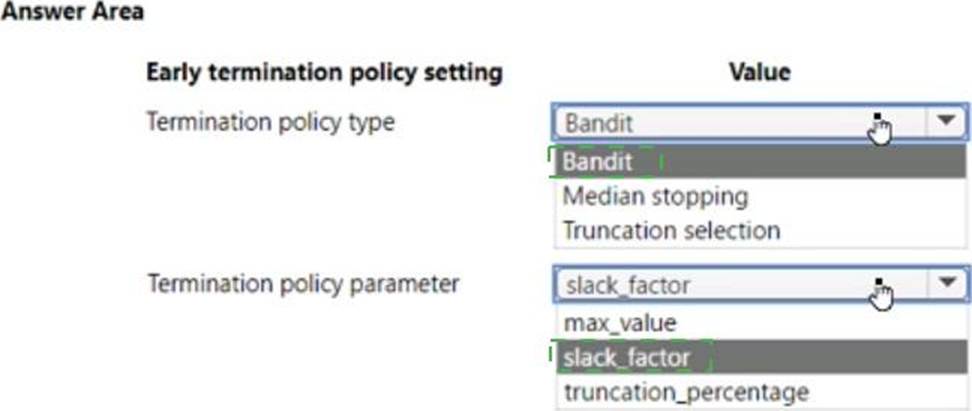Click the Termination policy type label
The height and width of the screenshot is (411, 972).
[x=270, y=122]
